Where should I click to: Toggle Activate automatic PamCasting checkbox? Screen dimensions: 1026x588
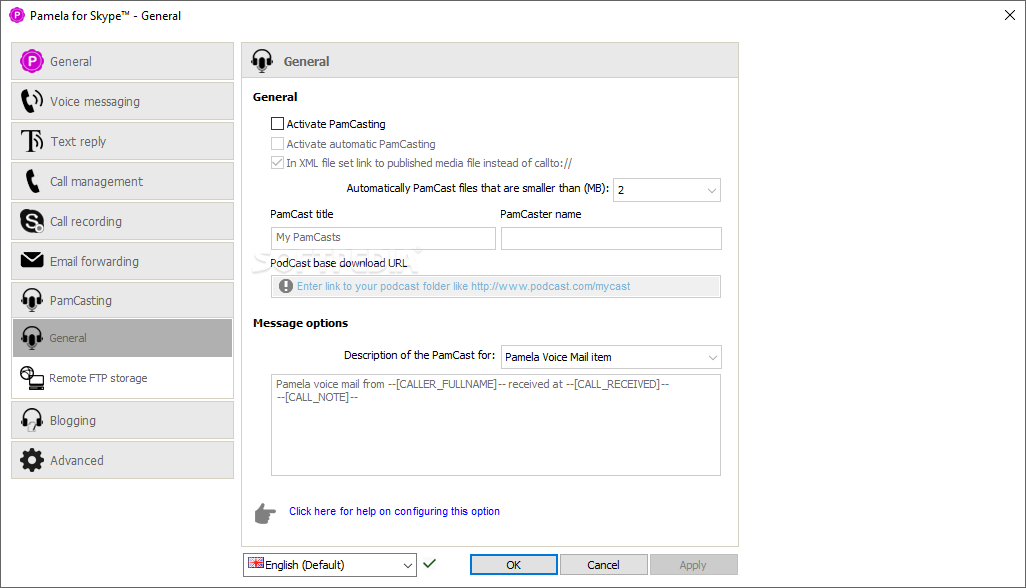(x=277, y=144)
